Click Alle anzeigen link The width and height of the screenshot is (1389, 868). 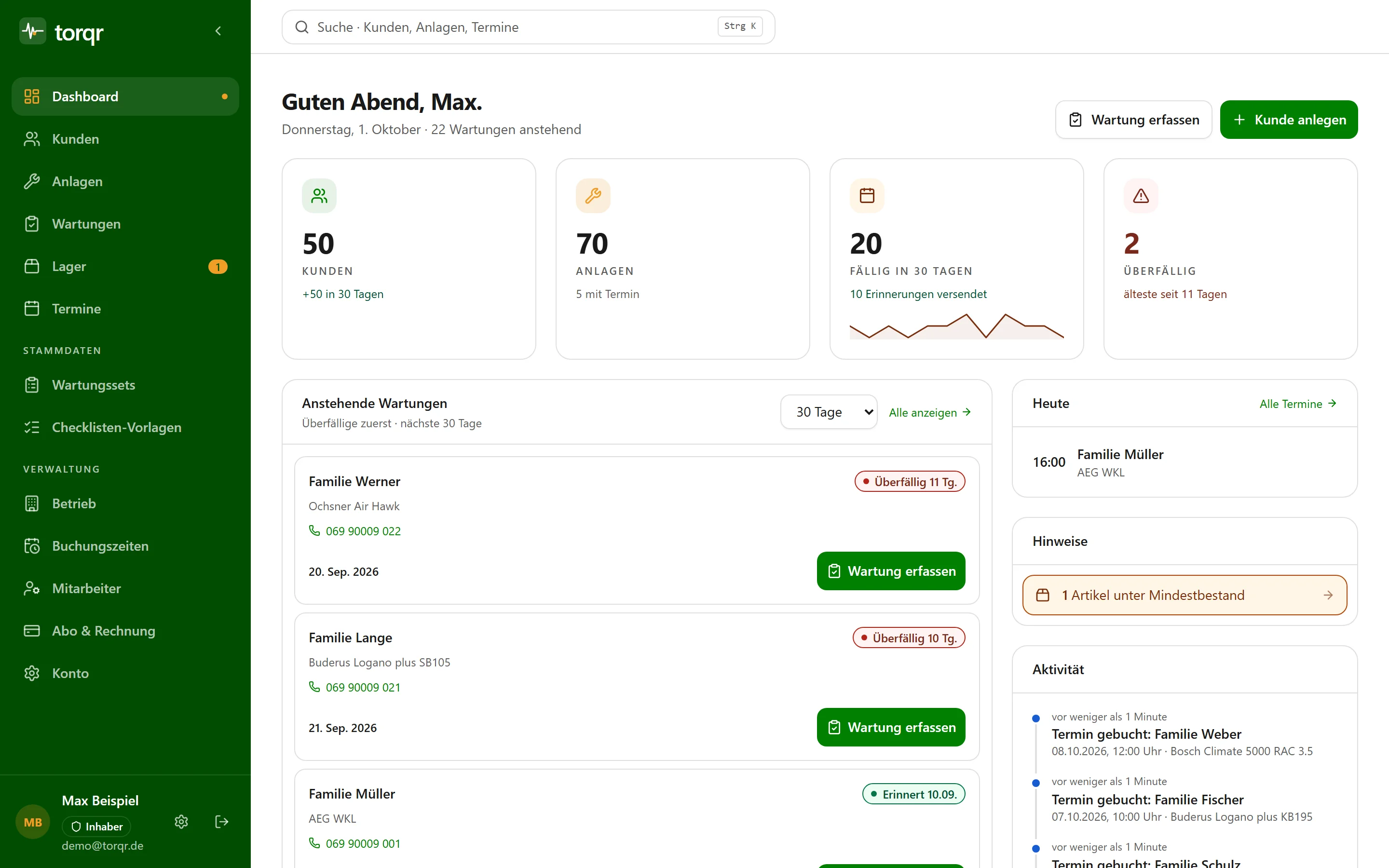[x=930, y=412]
